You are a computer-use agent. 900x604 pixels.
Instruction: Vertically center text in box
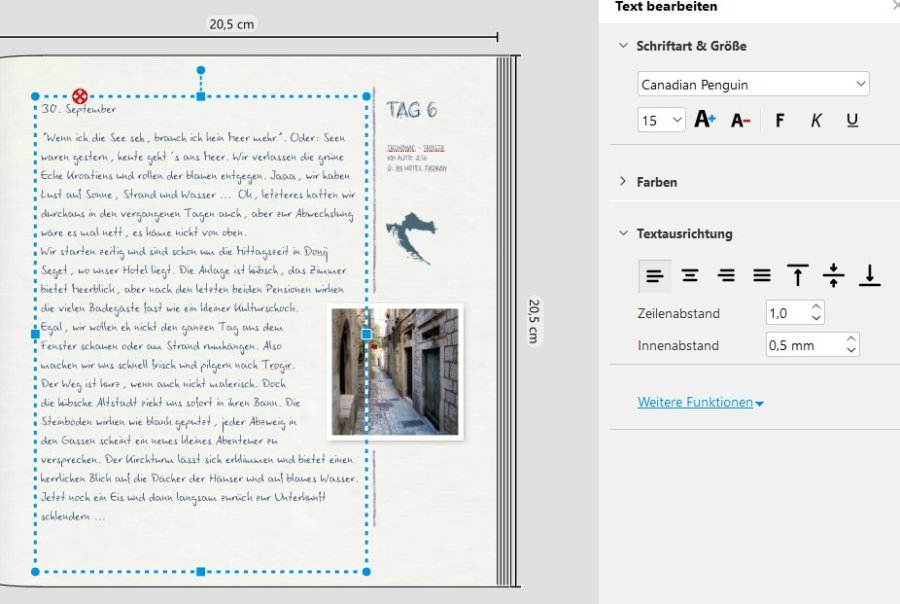[x=834, y=275]
